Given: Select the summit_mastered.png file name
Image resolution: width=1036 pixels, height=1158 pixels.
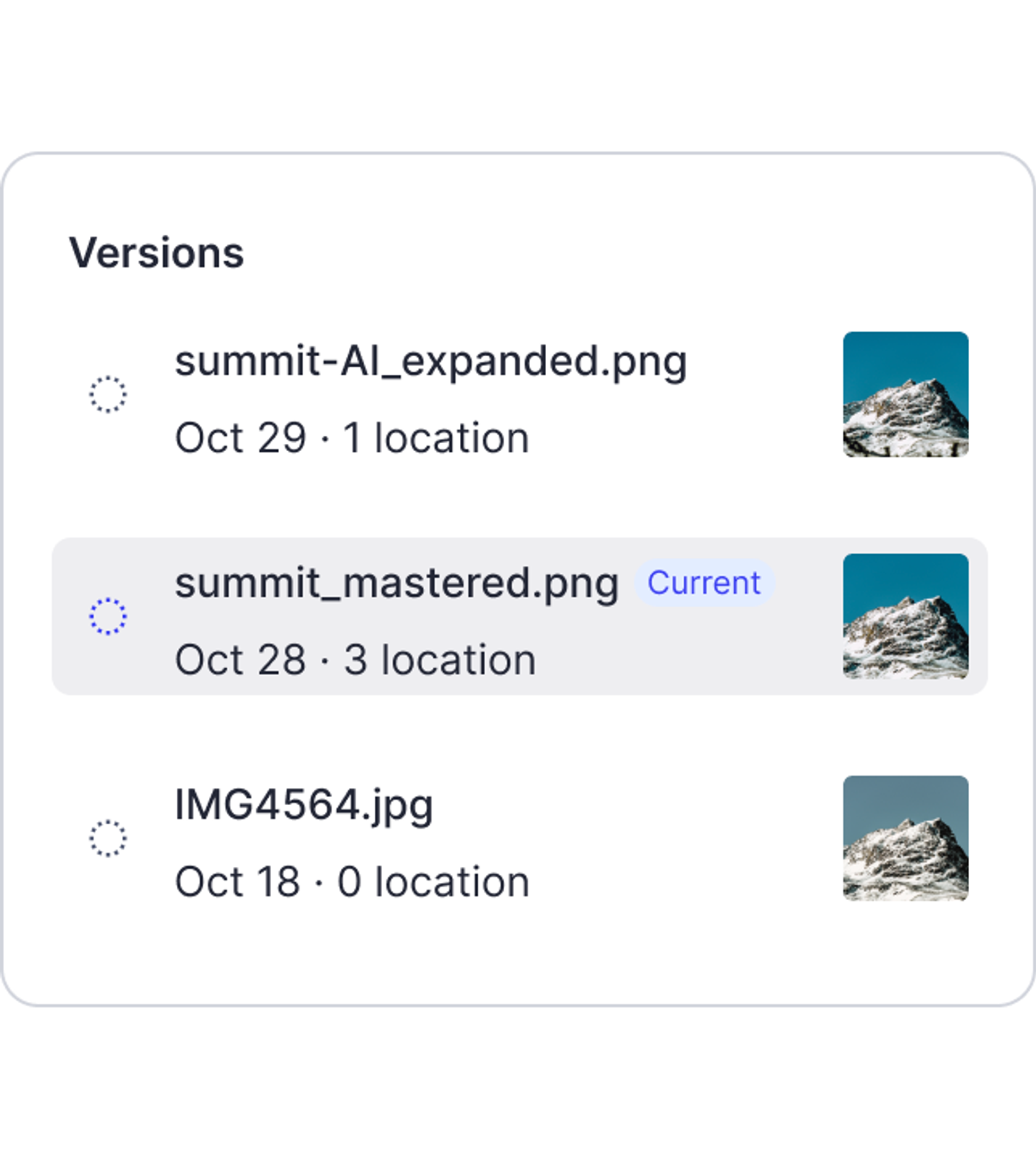Looking at the screenshot, I should (x=397, y=584).
